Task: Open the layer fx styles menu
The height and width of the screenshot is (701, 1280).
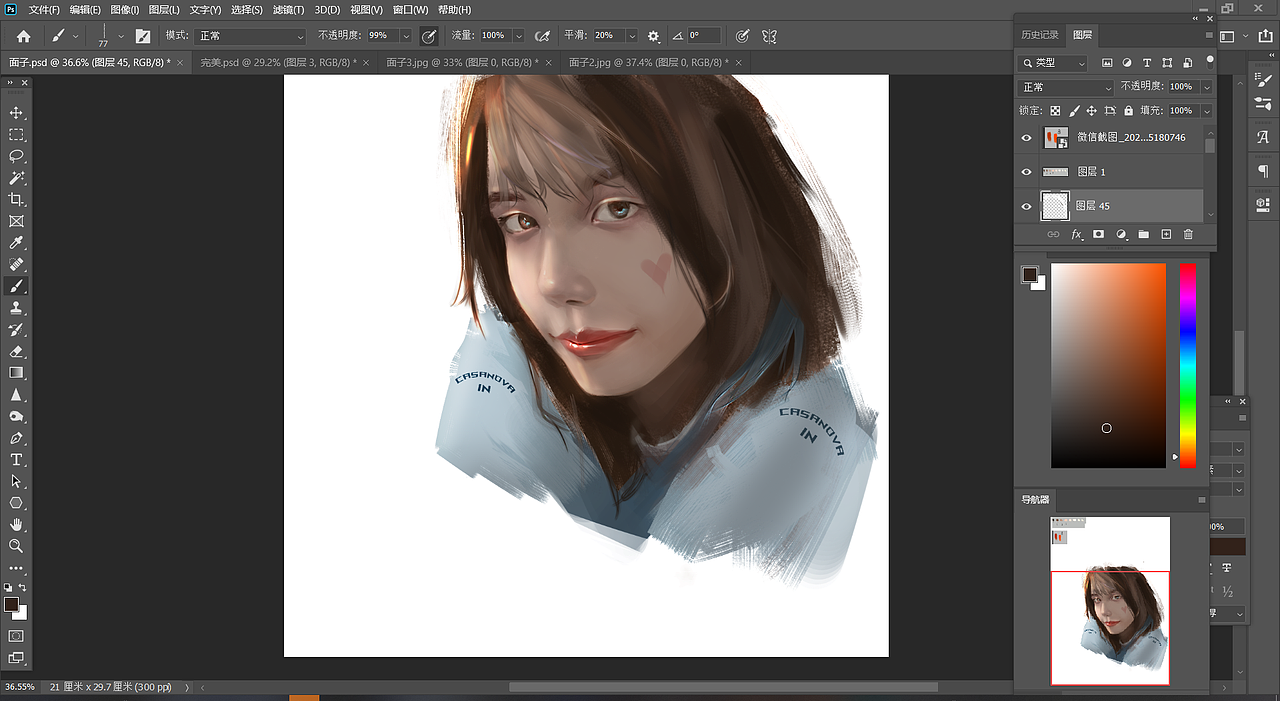Action: coord(1077,234)
